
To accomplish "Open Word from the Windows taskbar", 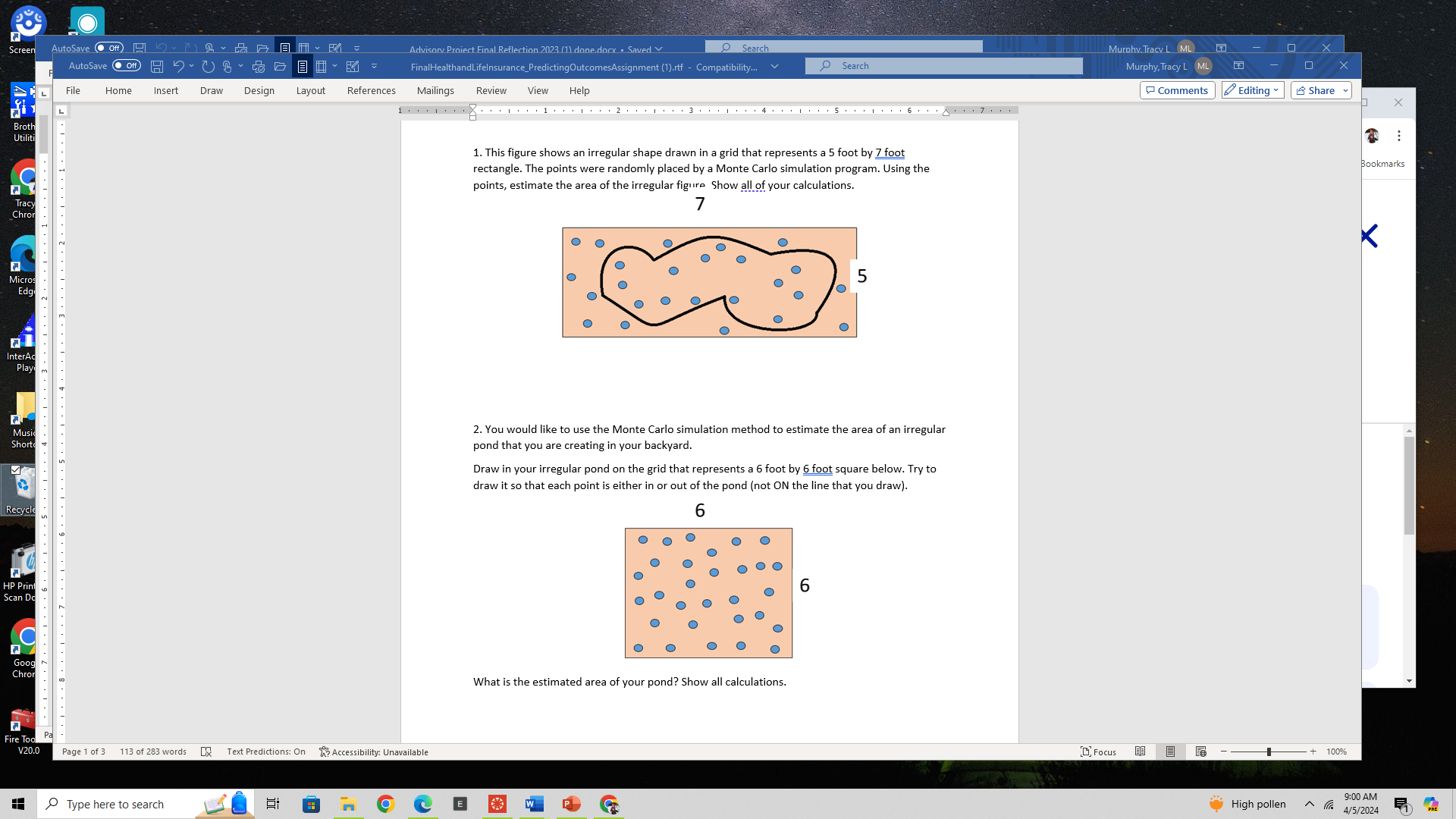I will point(535,804).
